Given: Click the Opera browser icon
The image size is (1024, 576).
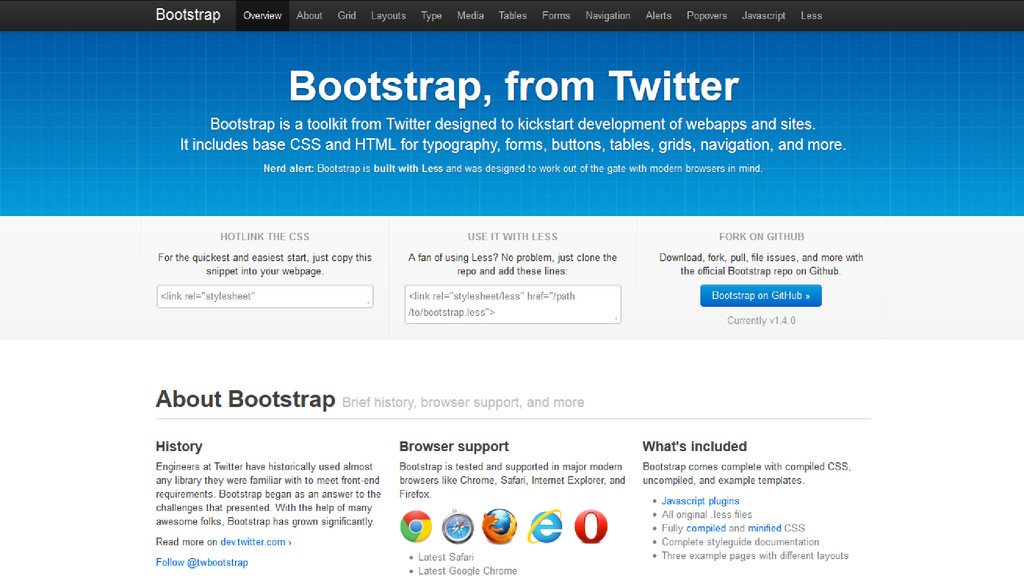Looking at the screenshot, I should click(x=591, y=526).
